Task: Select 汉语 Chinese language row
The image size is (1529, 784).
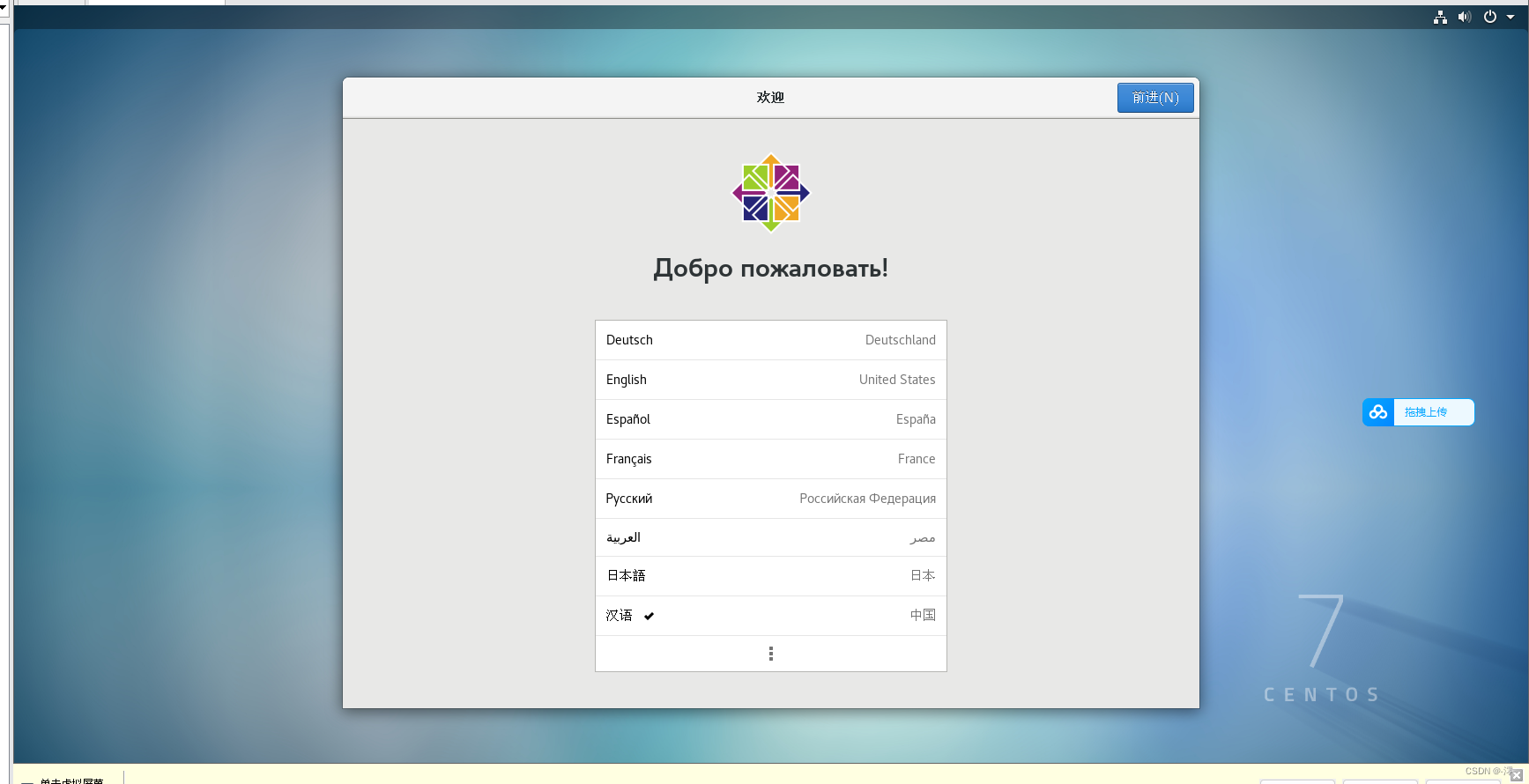Action: point(771,616)
